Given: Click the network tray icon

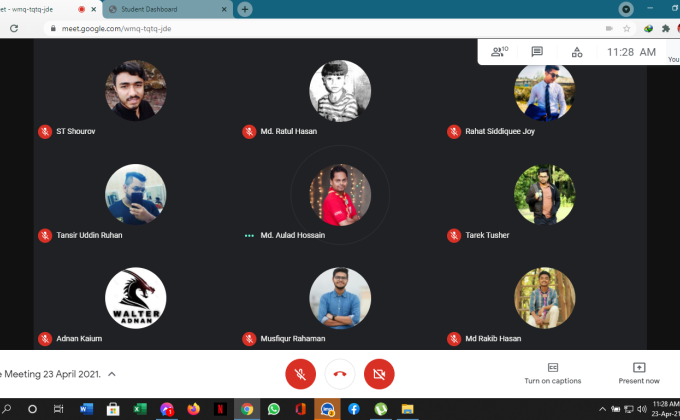Looking at the screenshot, I should click(629, 409).
